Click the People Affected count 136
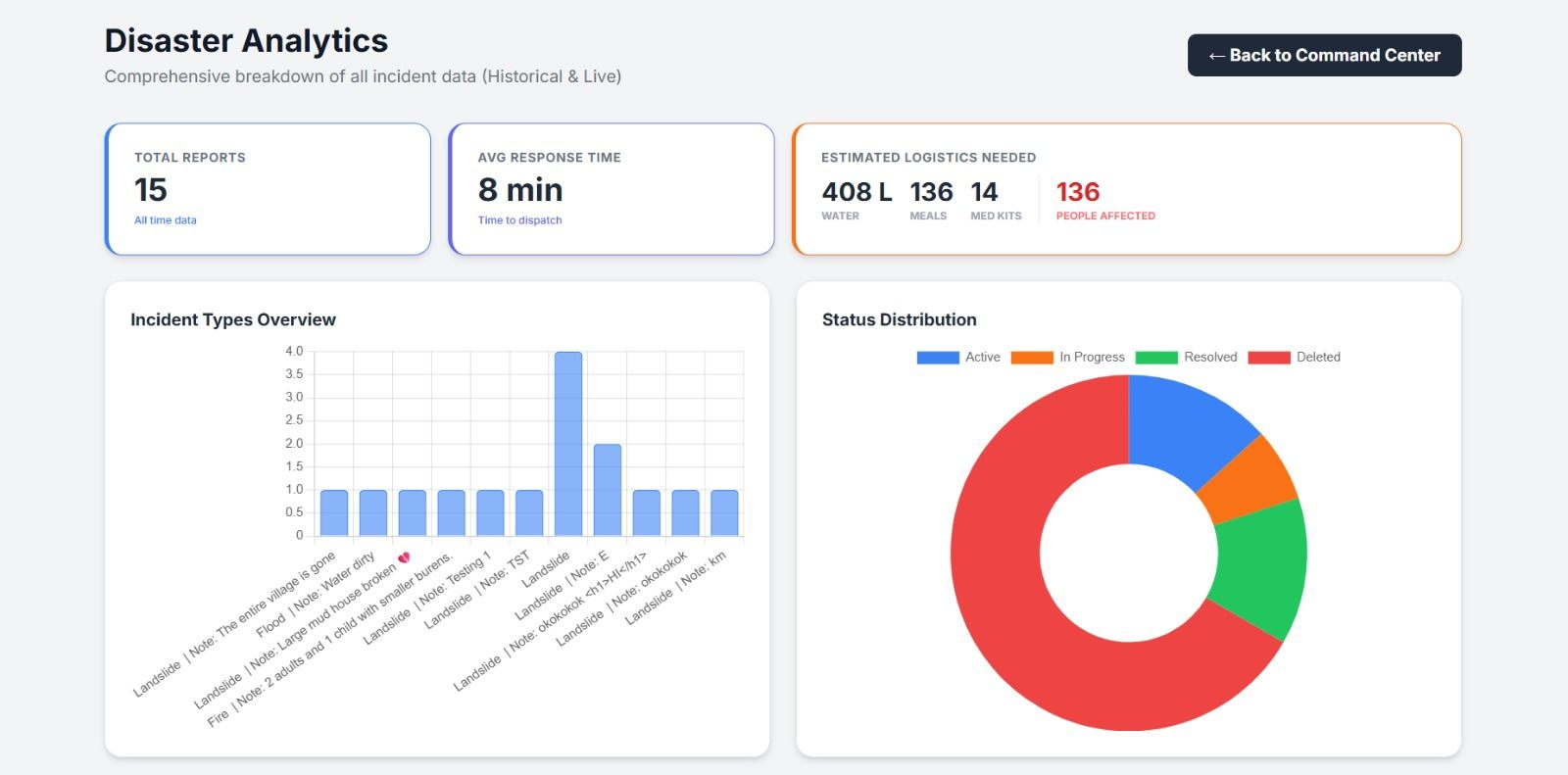The image size is (1568, 775). [x=1078, y=192]
